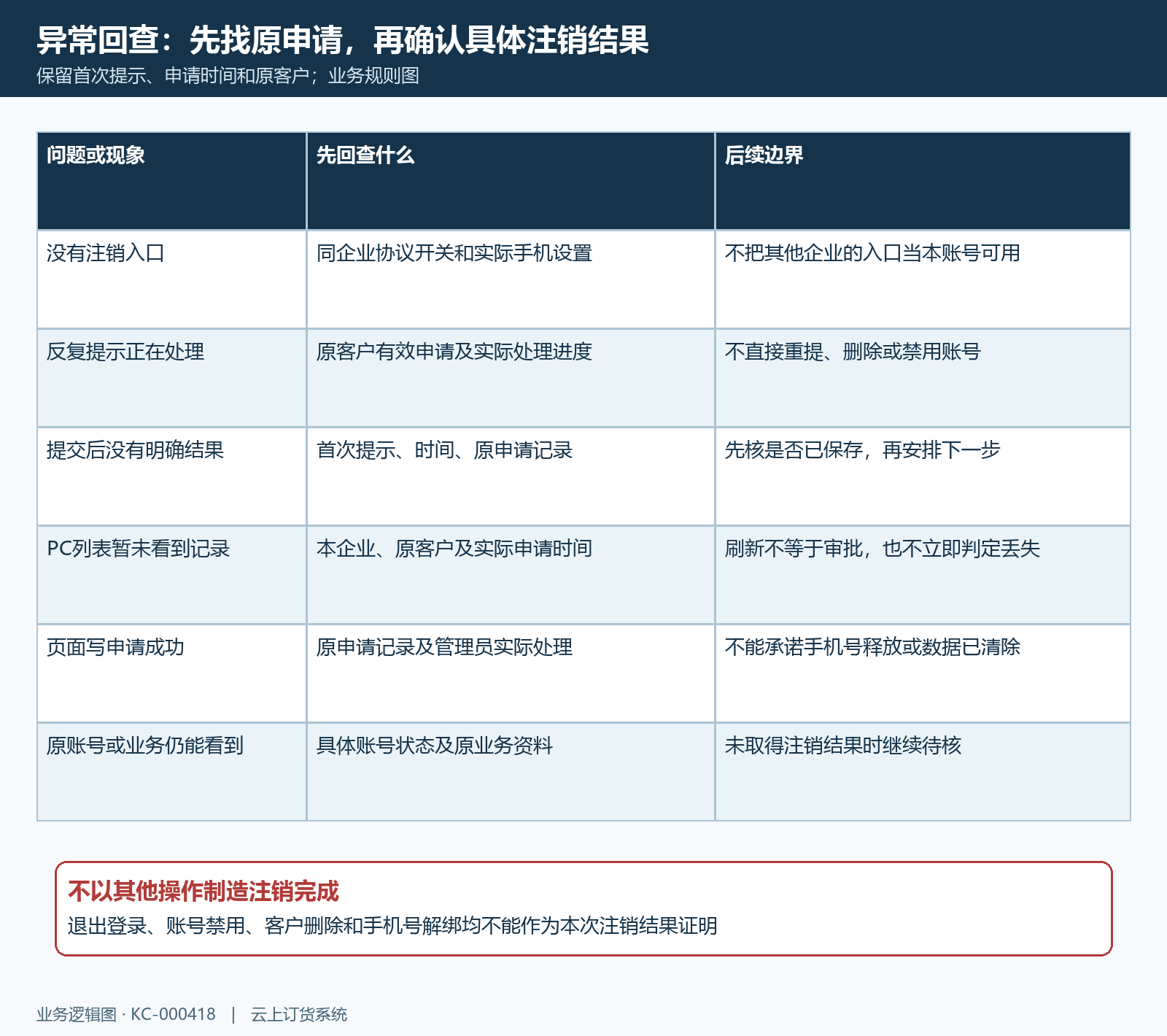Click cell 页面写申请成功

click(x=172, y=673)
